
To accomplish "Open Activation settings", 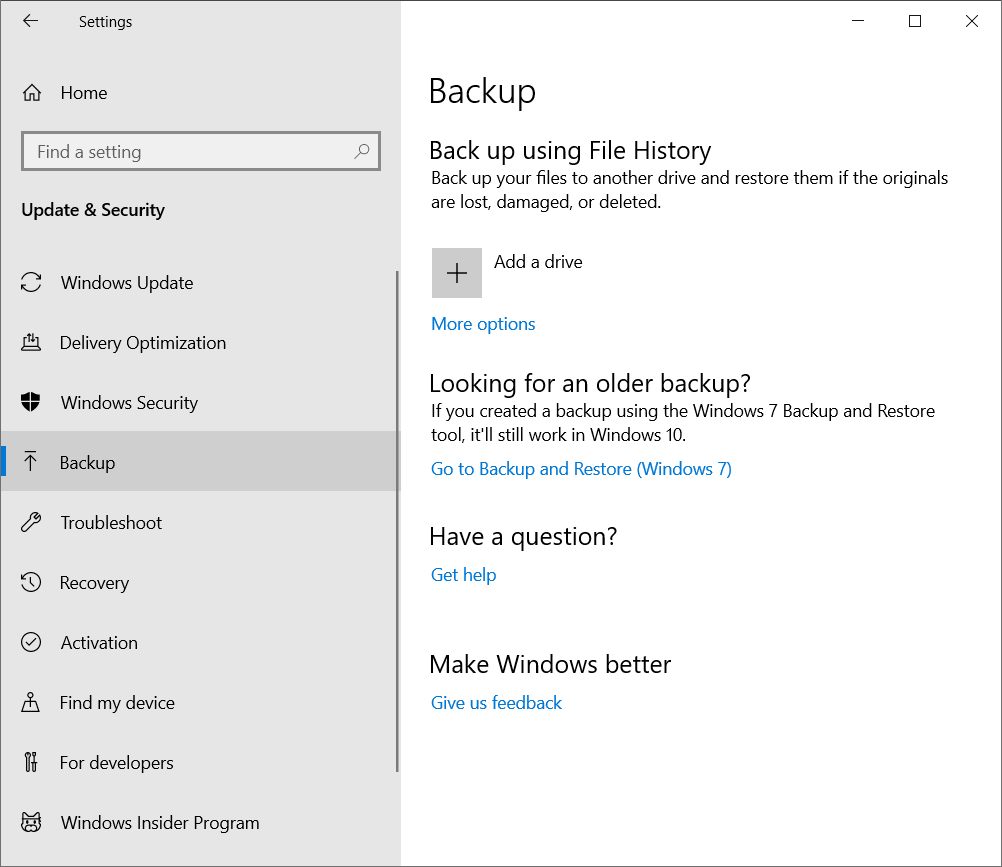I will click(x=199, y=642).
